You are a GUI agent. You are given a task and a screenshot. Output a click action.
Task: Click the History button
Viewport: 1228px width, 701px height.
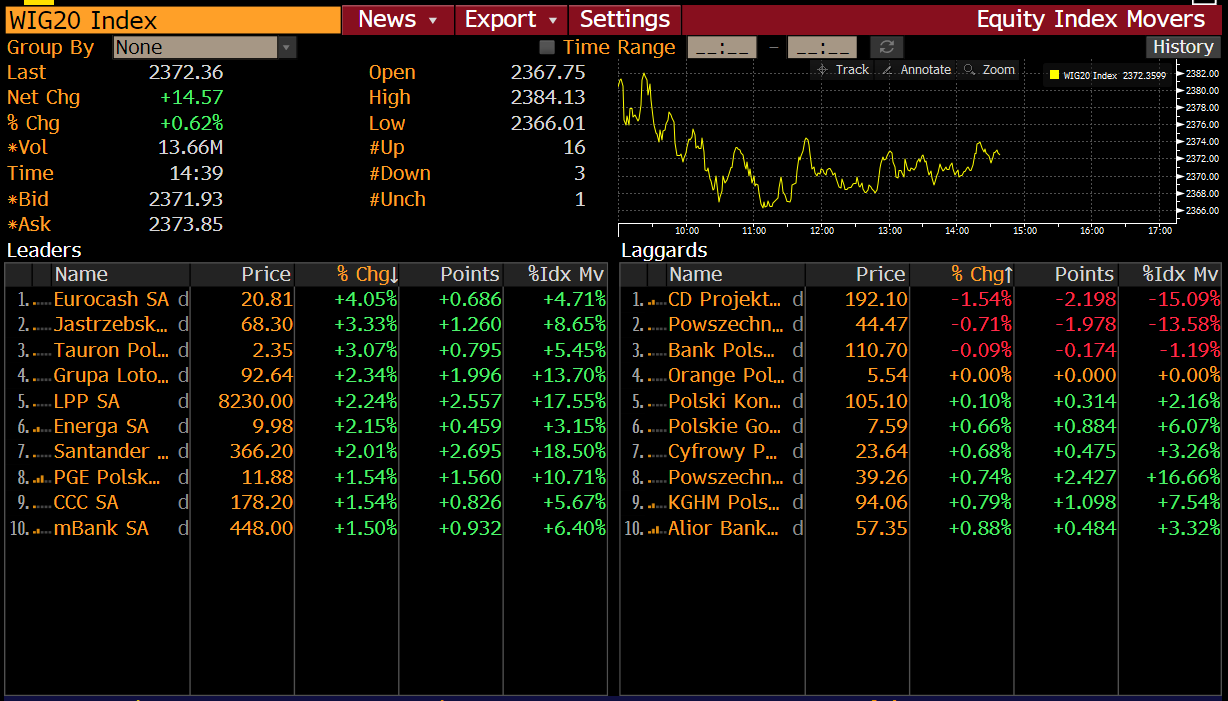tap(1183, 47)
